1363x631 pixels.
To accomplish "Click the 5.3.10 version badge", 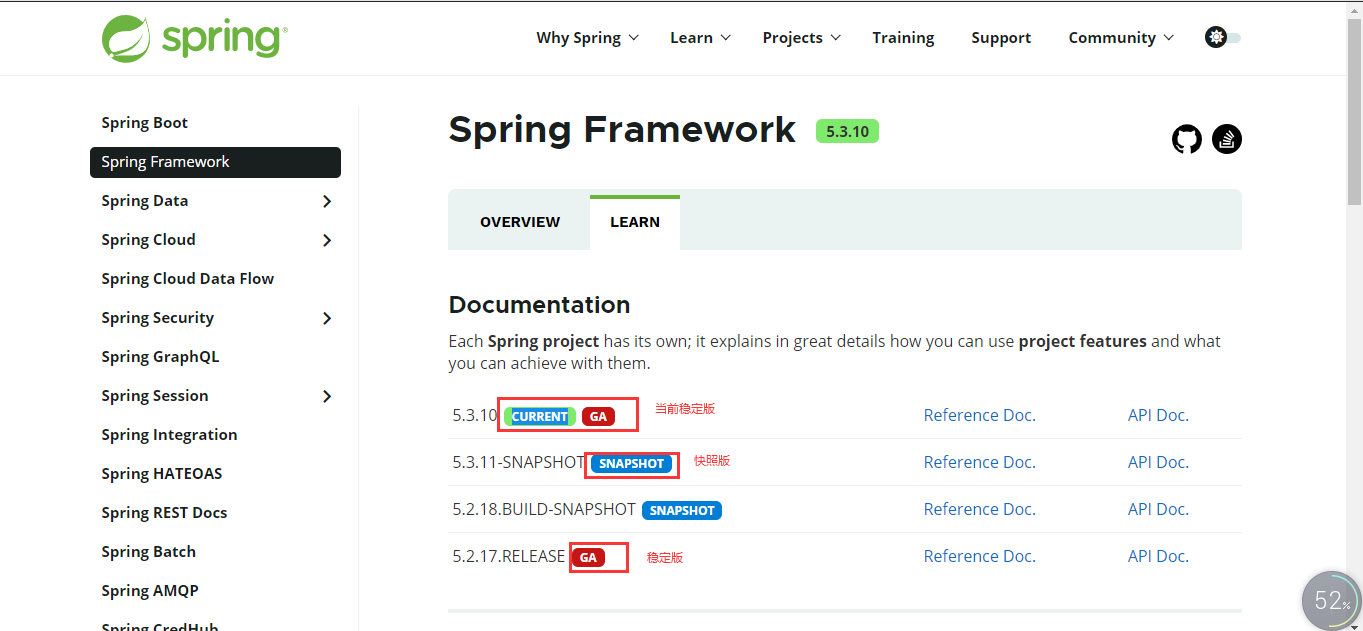I will point(847,131).
